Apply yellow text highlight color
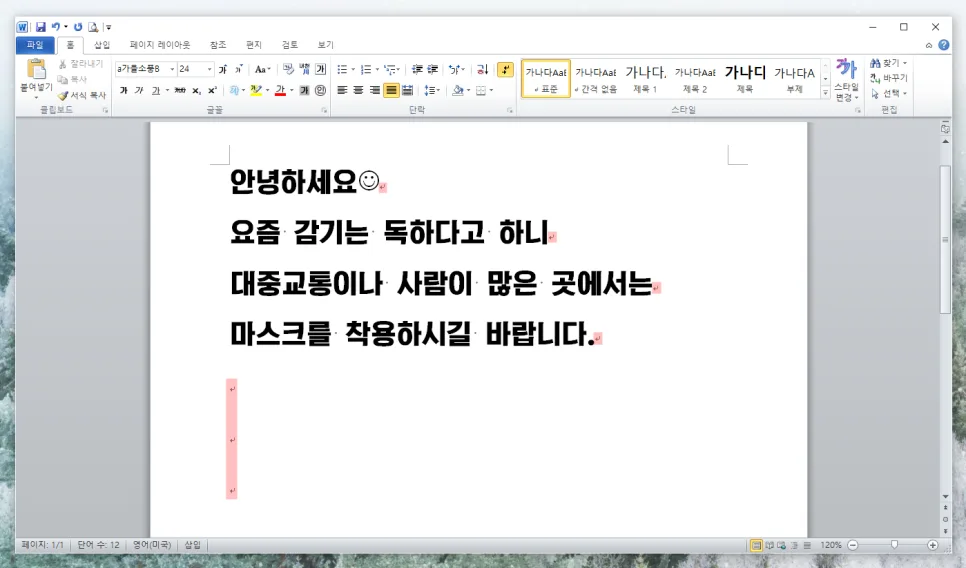This screenshot has height=568, width=966. (256, 91)
